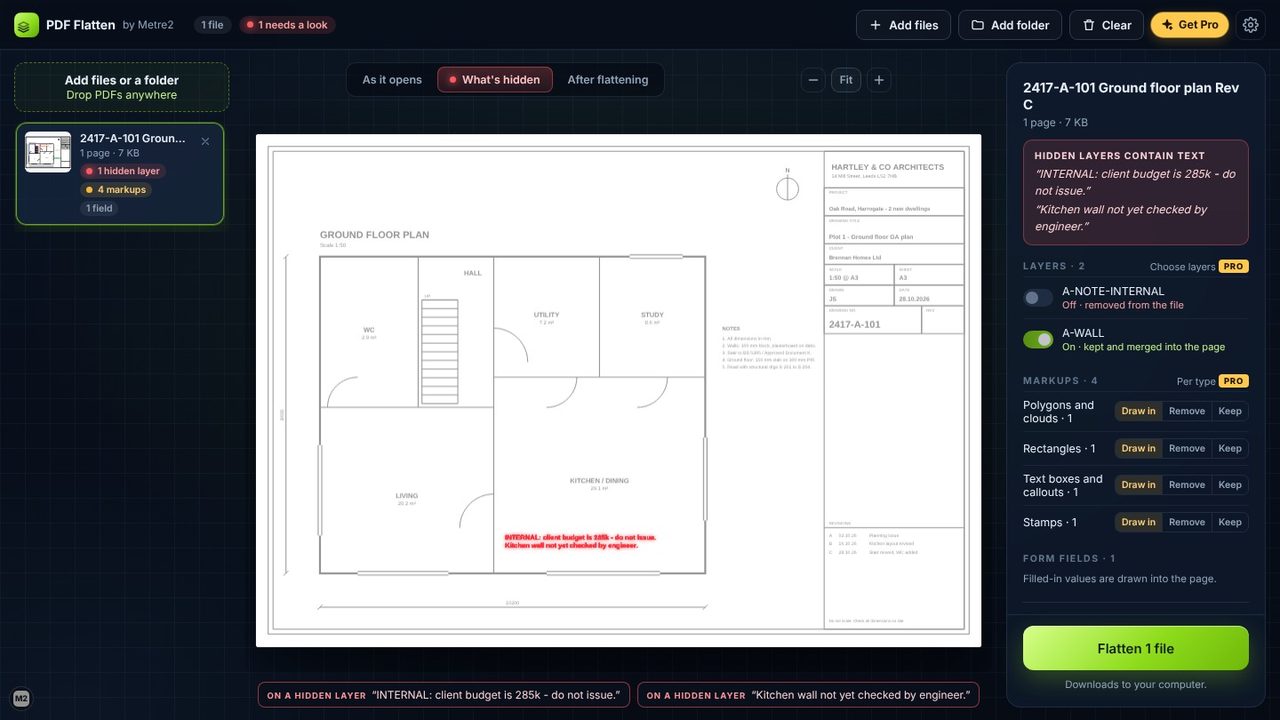The image size is (1280, 720).
Task: Open Per type Pro option
Action: 1212,381
